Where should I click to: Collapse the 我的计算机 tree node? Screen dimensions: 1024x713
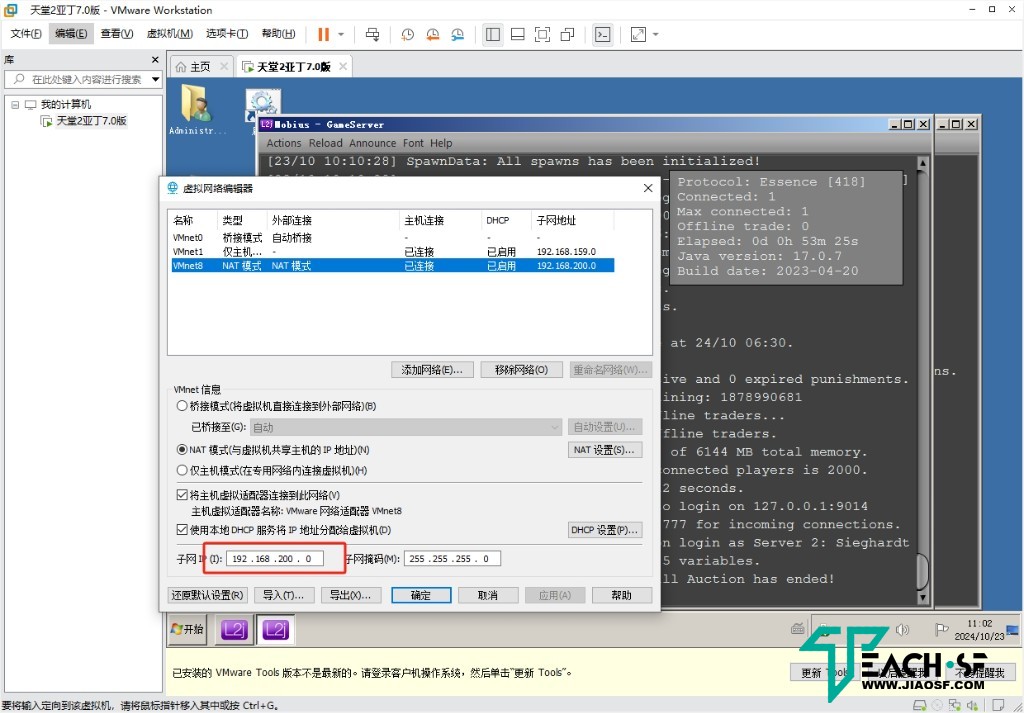15,104
